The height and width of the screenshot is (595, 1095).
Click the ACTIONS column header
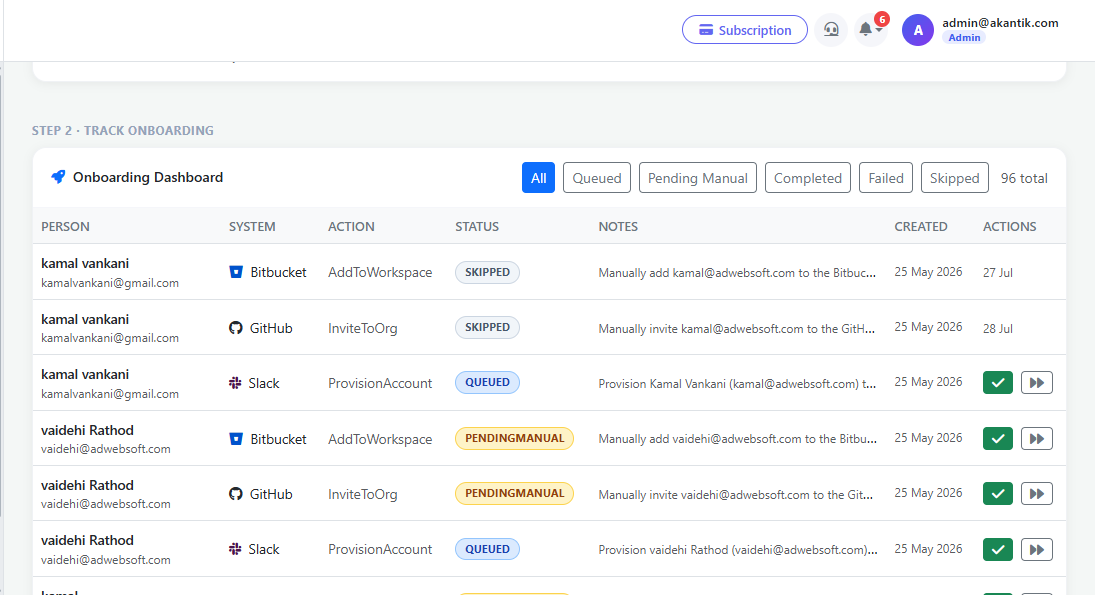pyautogui.click(x=1010, y=226)
